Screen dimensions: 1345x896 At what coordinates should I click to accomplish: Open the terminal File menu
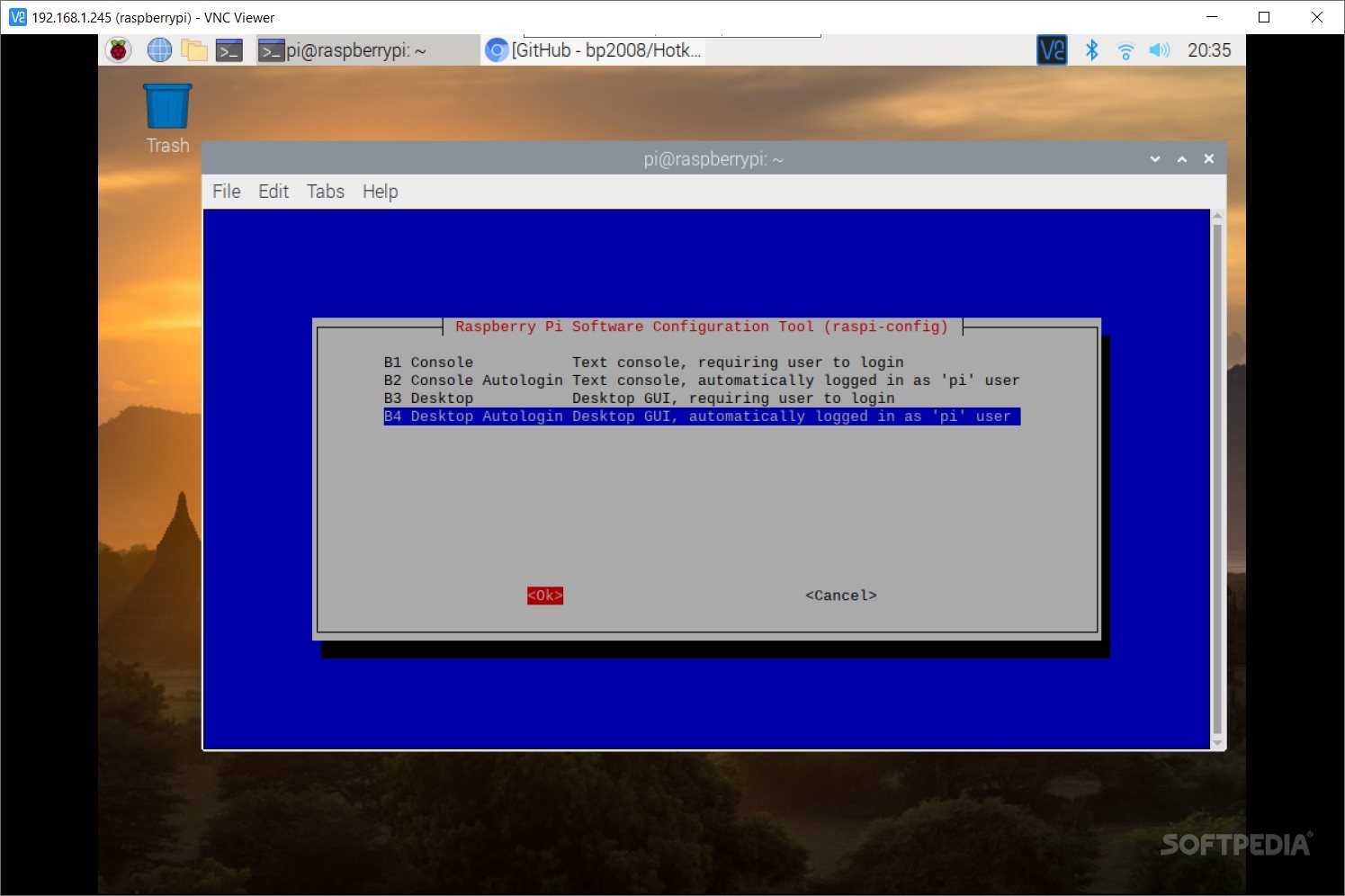click(227, 192)
